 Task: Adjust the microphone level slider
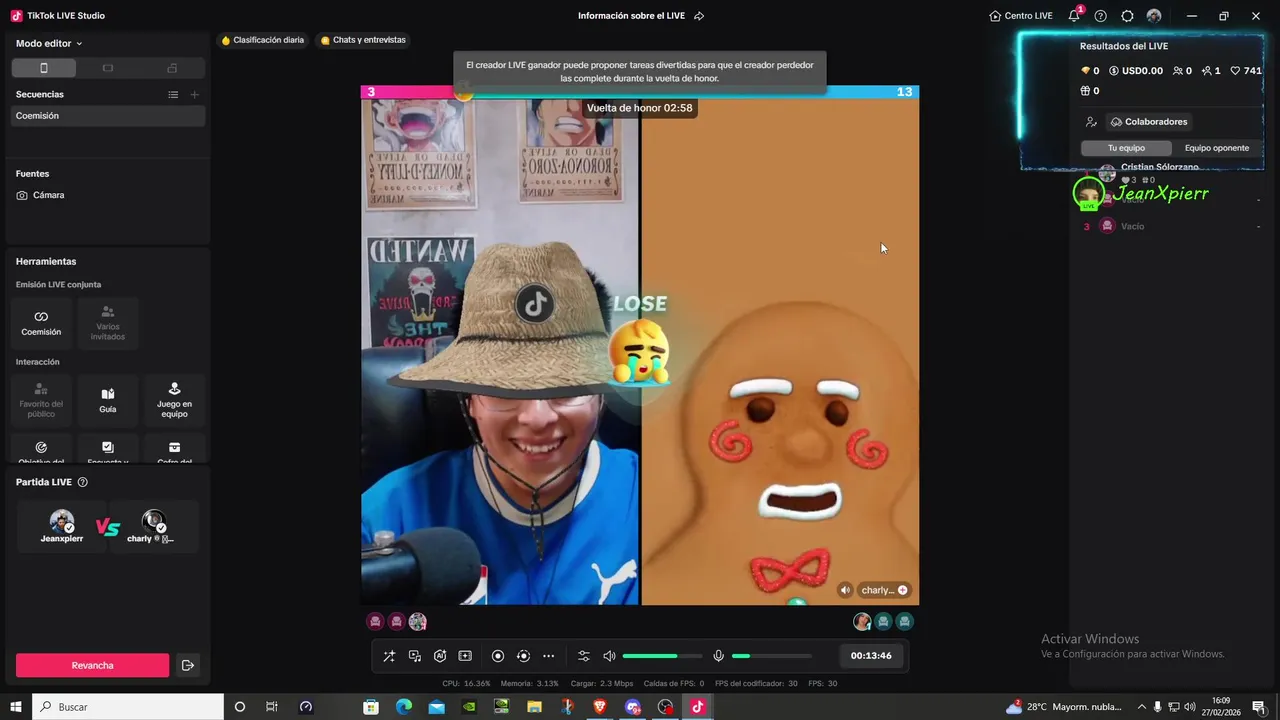tap(771, 656)
